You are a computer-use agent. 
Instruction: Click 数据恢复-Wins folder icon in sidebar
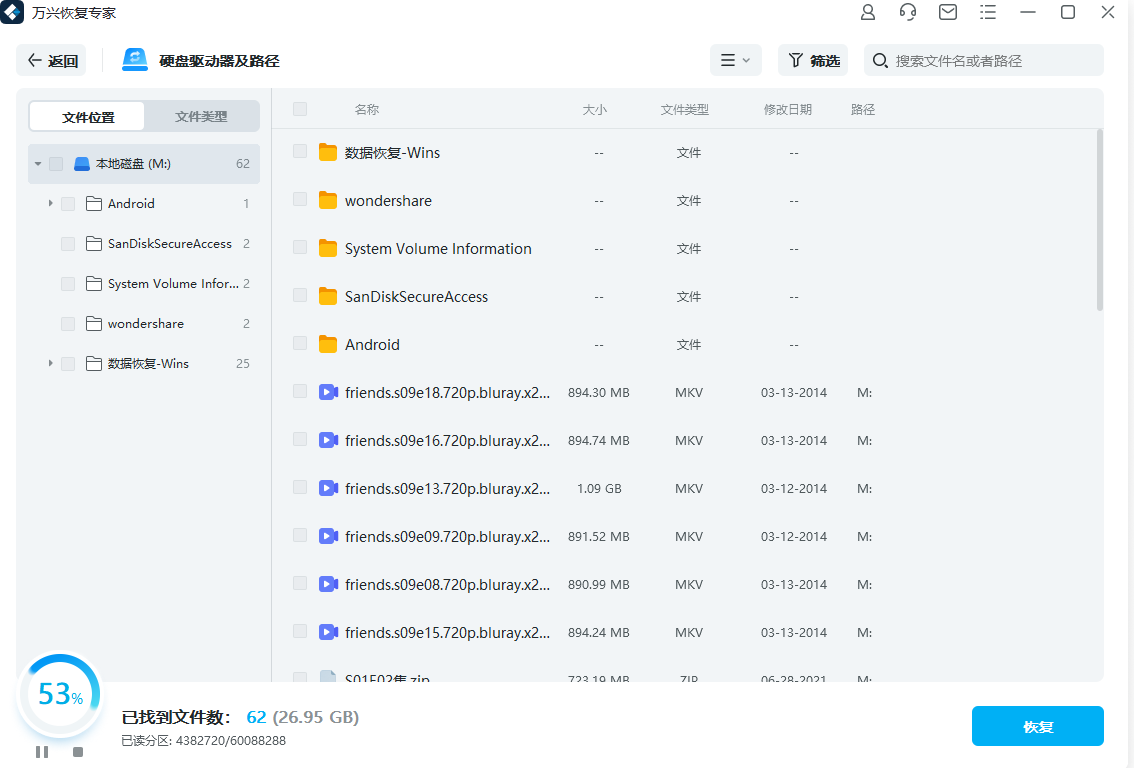point(93,363)
